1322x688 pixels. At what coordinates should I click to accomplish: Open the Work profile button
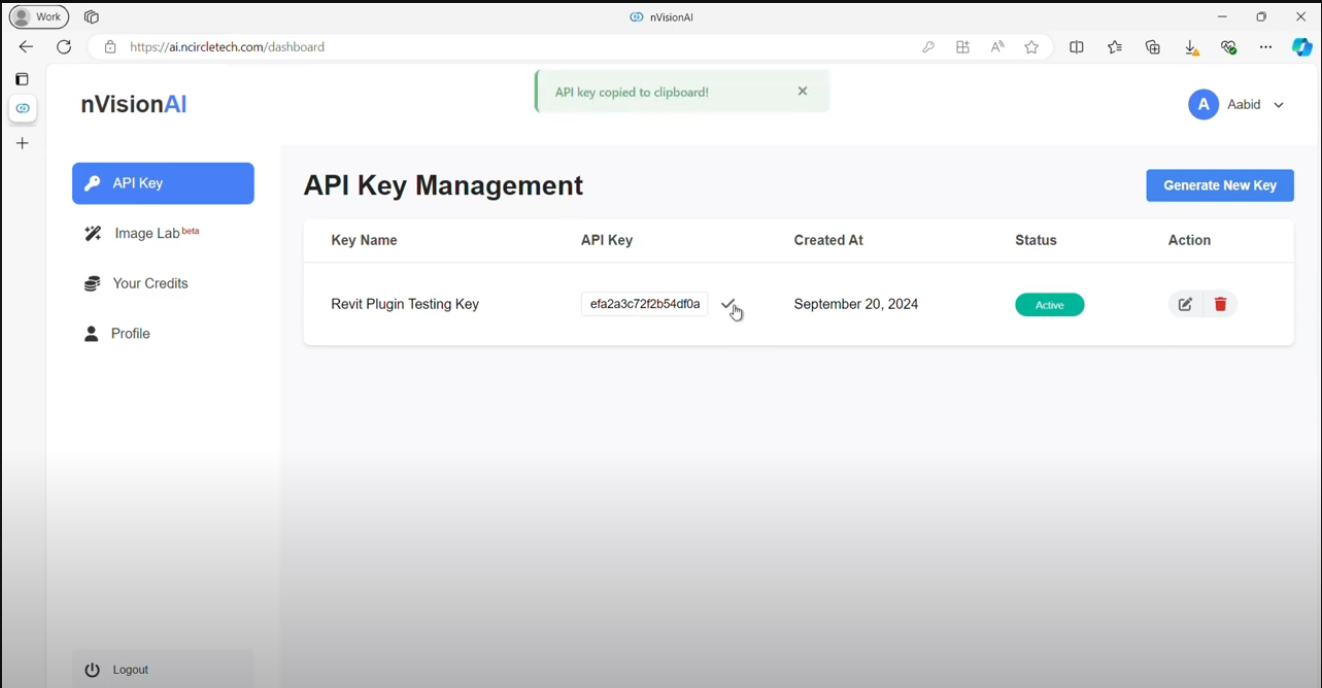pyautogui.click(x=39, y=17)
